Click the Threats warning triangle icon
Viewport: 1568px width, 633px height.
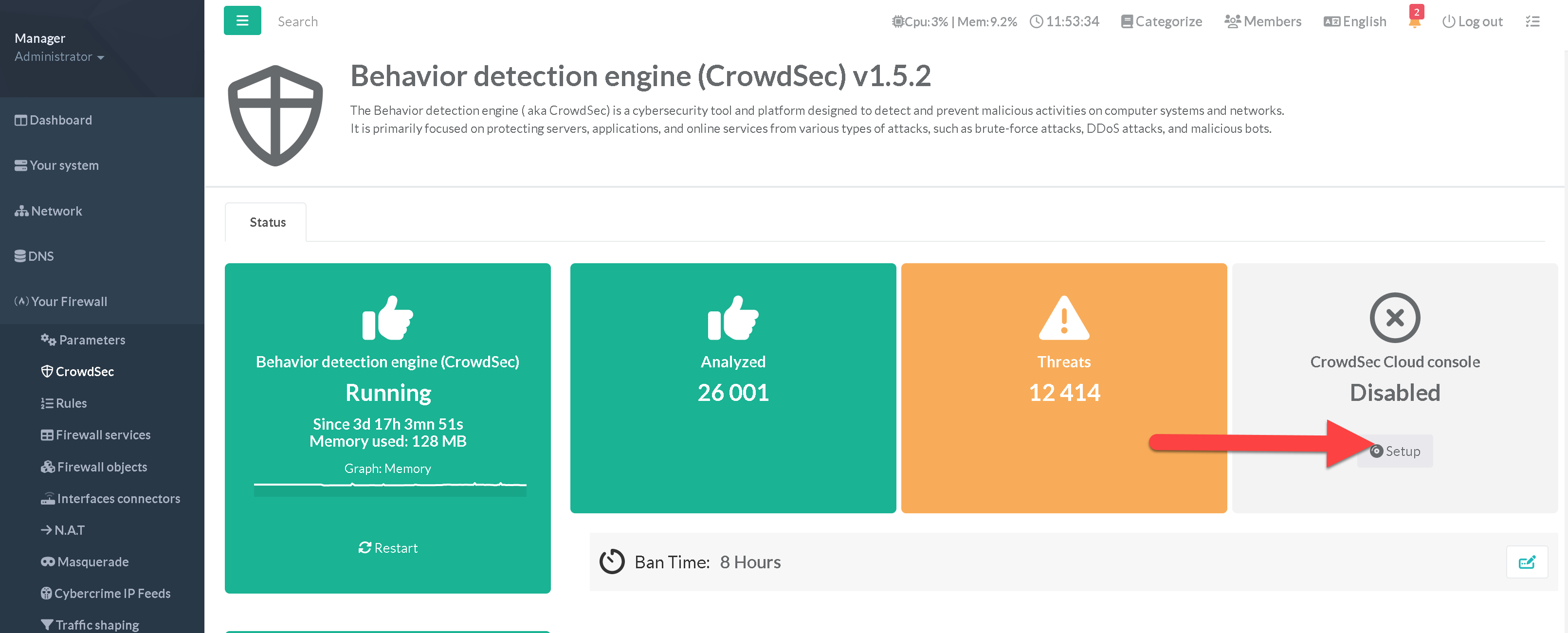[1063, 318]
